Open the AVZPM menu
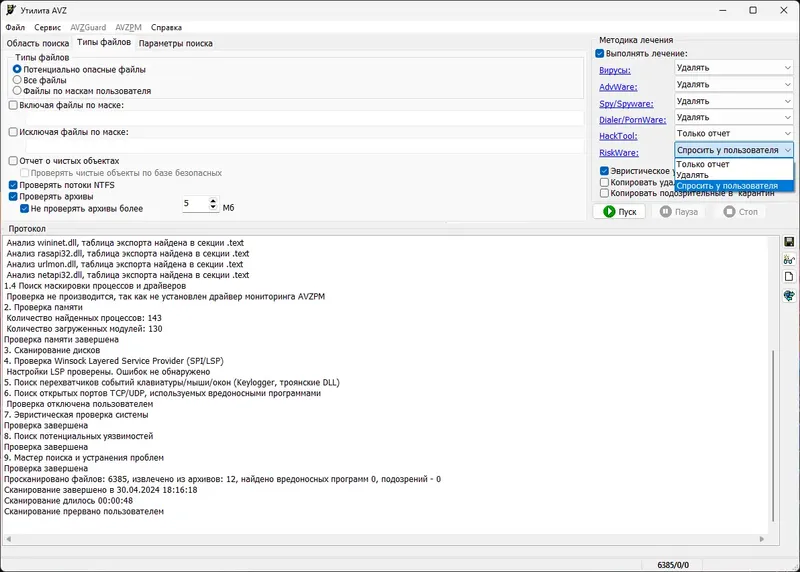 (128, 28)
